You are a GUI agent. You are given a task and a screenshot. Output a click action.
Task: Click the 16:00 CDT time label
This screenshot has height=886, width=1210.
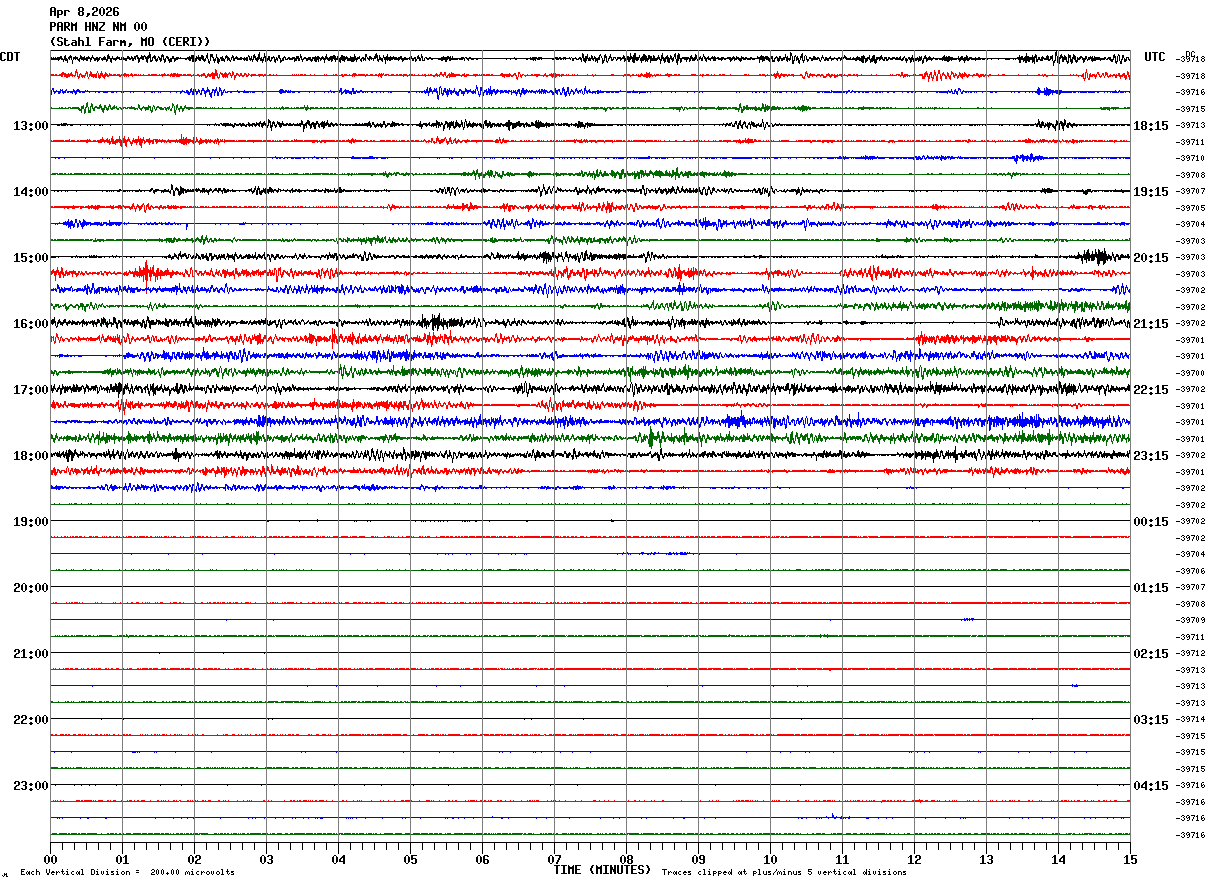(x=31, y=324)
